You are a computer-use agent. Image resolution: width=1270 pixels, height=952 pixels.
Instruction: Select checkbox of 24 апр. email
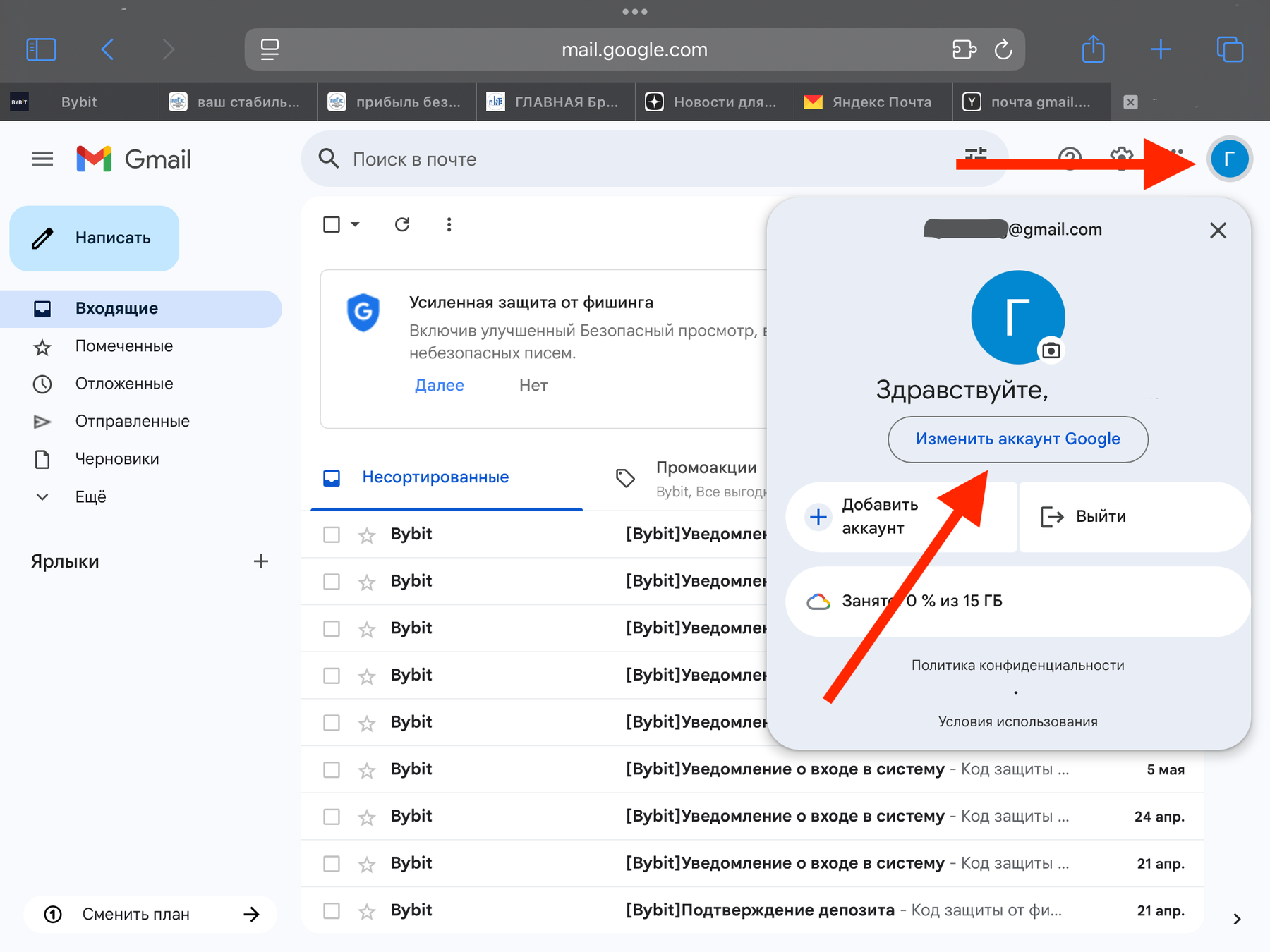point(332,817)
